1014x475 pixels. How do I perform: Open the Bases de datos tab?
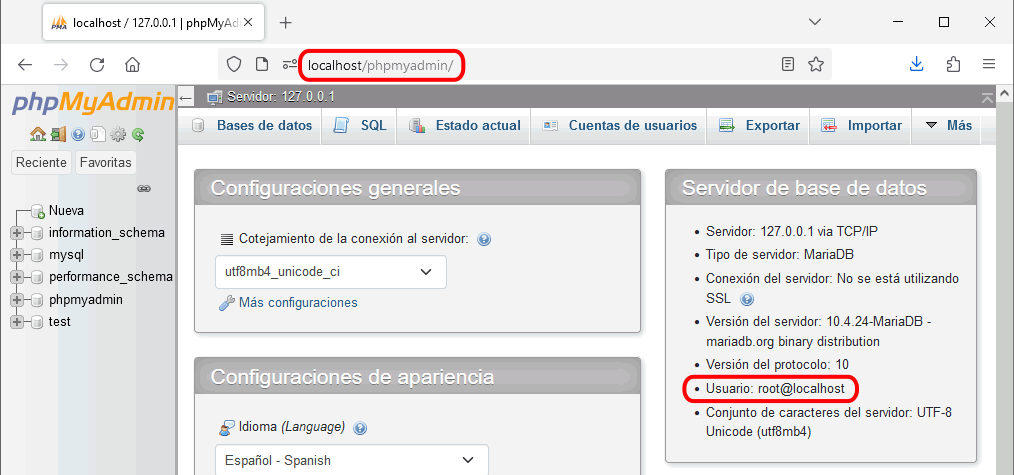pos(254,125)
